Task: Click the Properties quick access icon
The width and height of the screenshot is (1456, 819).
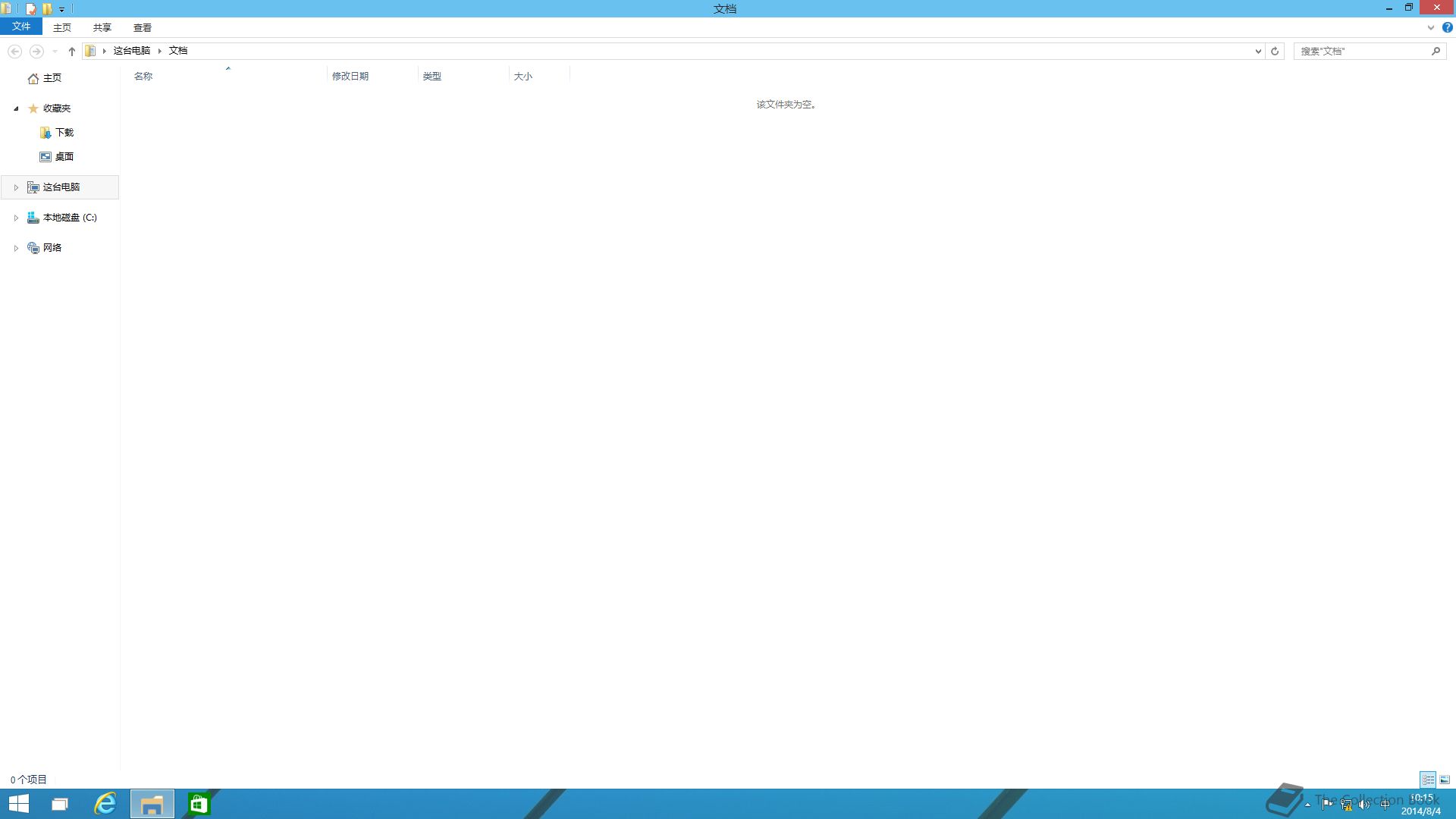Action: 31,9
